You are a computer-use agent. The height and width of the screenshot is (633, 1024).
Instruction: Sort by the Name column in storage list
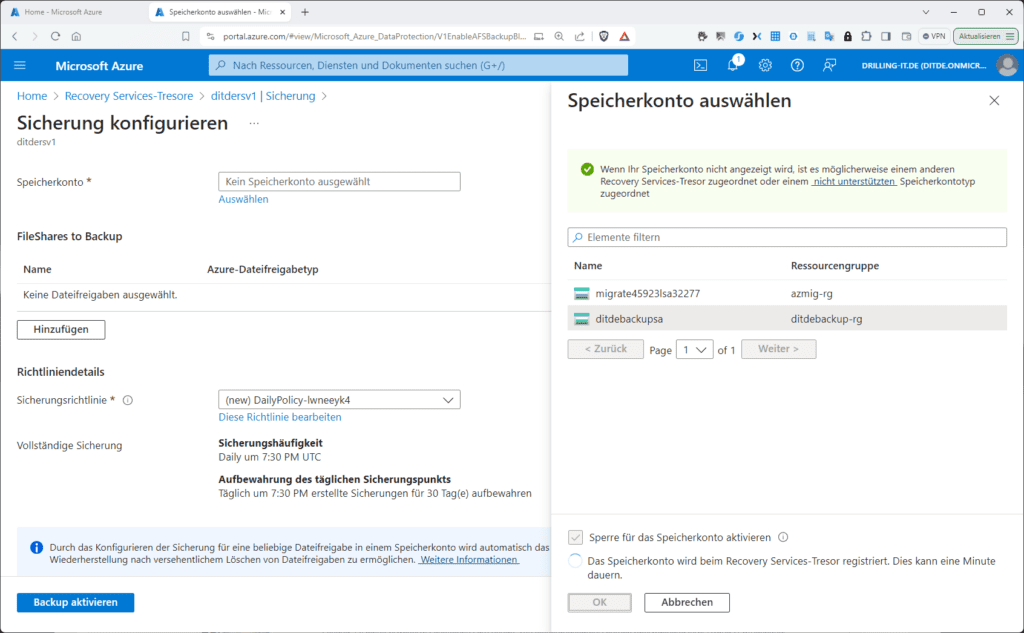click(588, 266)
